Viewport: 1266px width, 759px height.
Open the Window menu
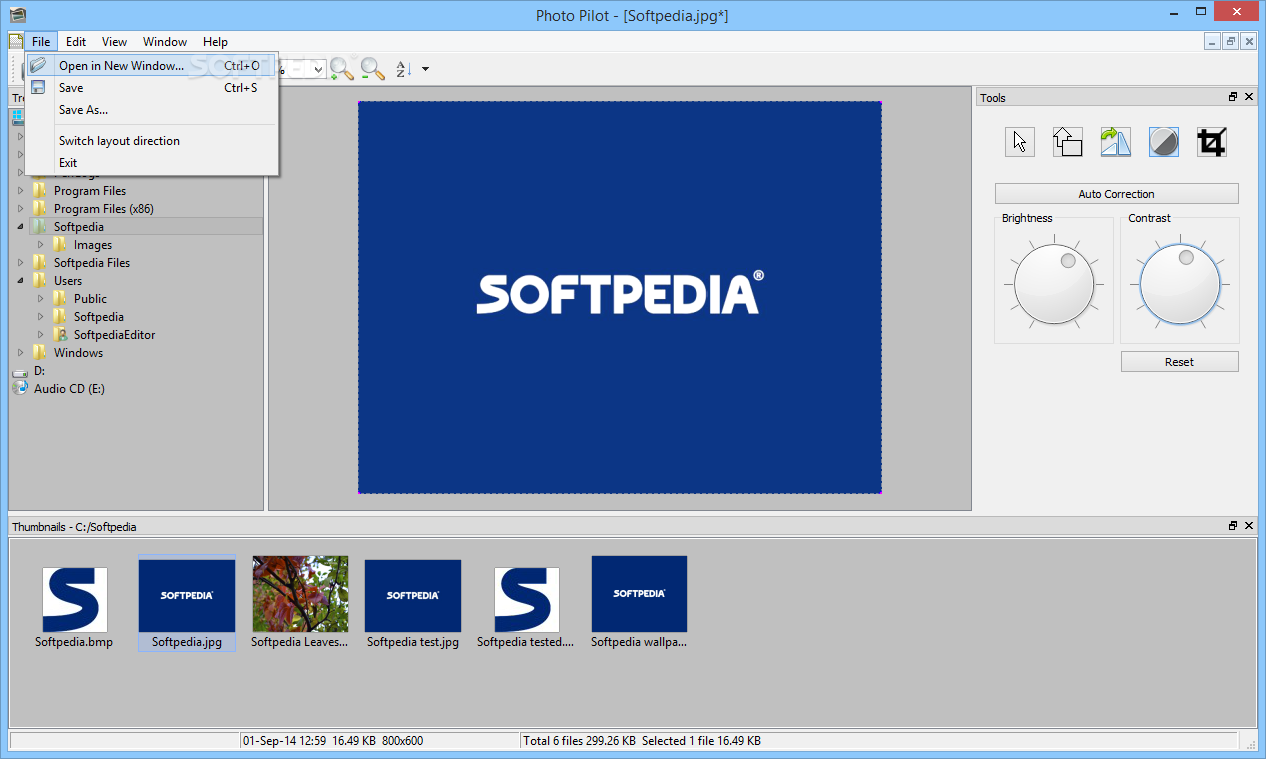tap(165, 42)
